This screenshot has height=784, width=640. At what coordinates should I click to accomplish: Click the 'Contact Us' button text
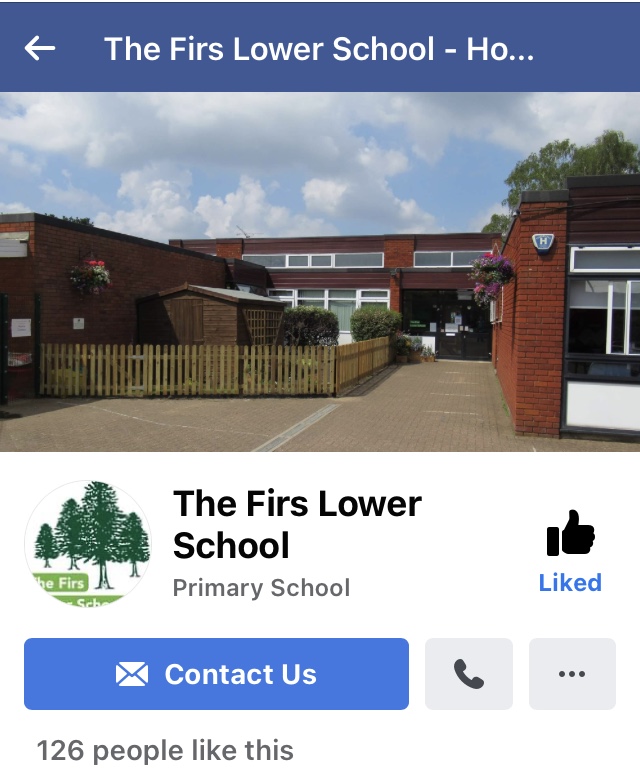(x=240, y=674)
